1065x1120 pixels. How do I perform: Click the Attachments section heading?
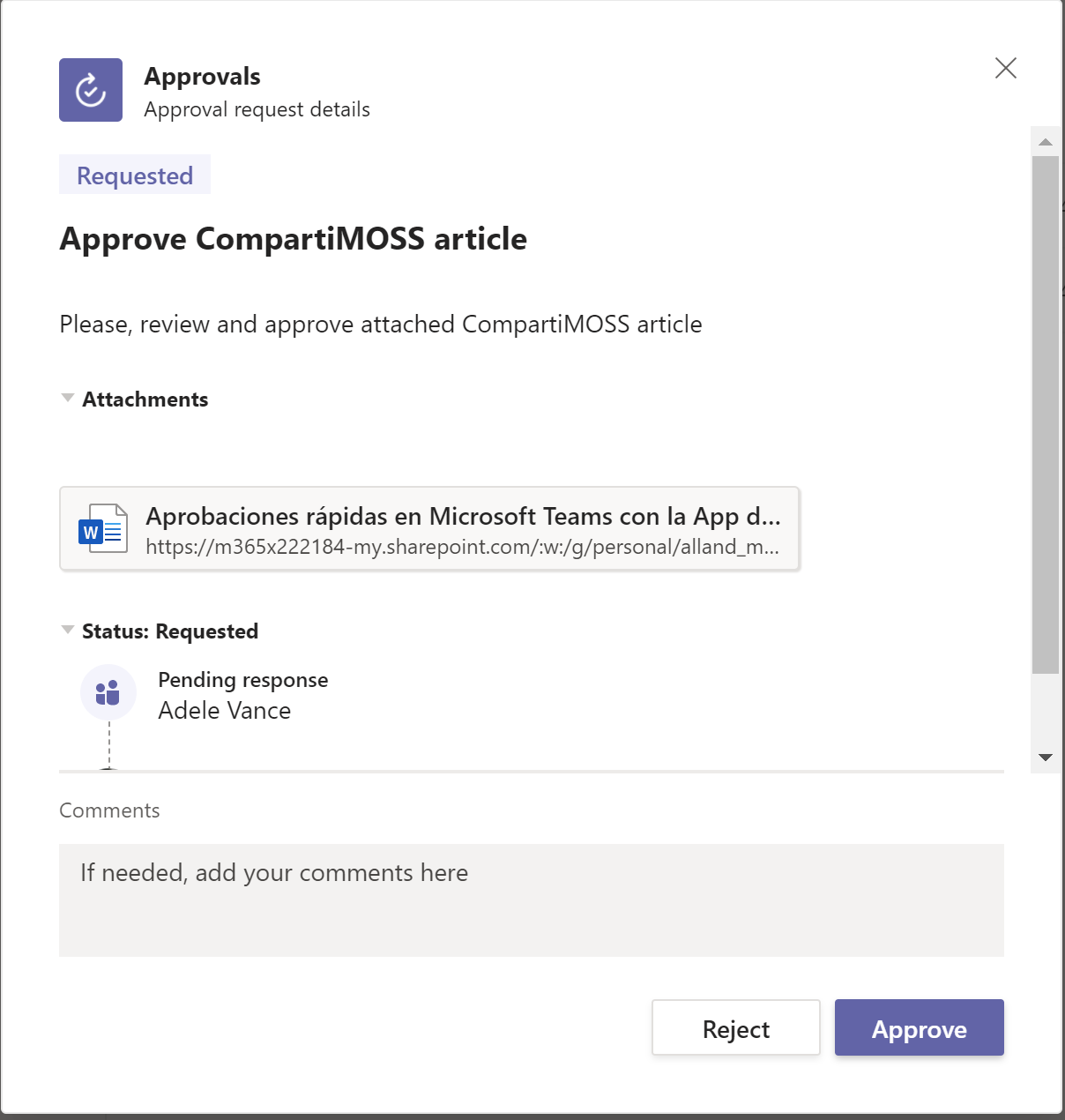(x=145, y=399)
